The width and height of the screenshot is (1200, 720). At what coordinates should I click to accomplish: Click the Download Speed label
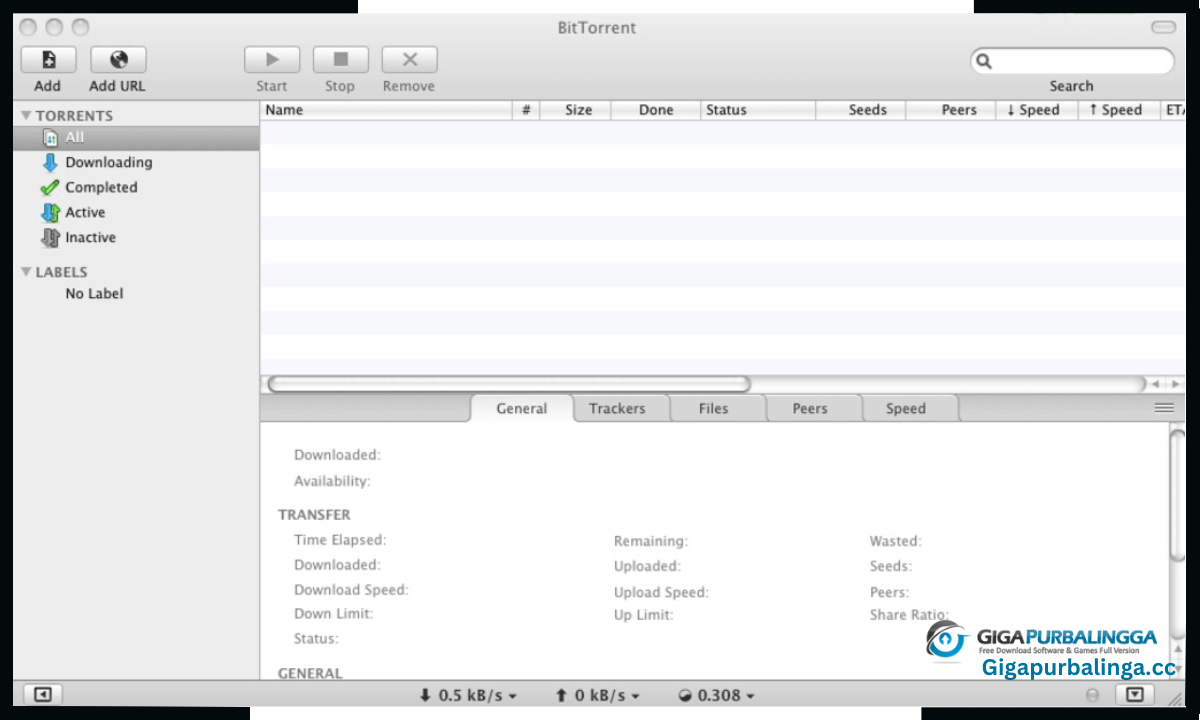click(351, 590)
